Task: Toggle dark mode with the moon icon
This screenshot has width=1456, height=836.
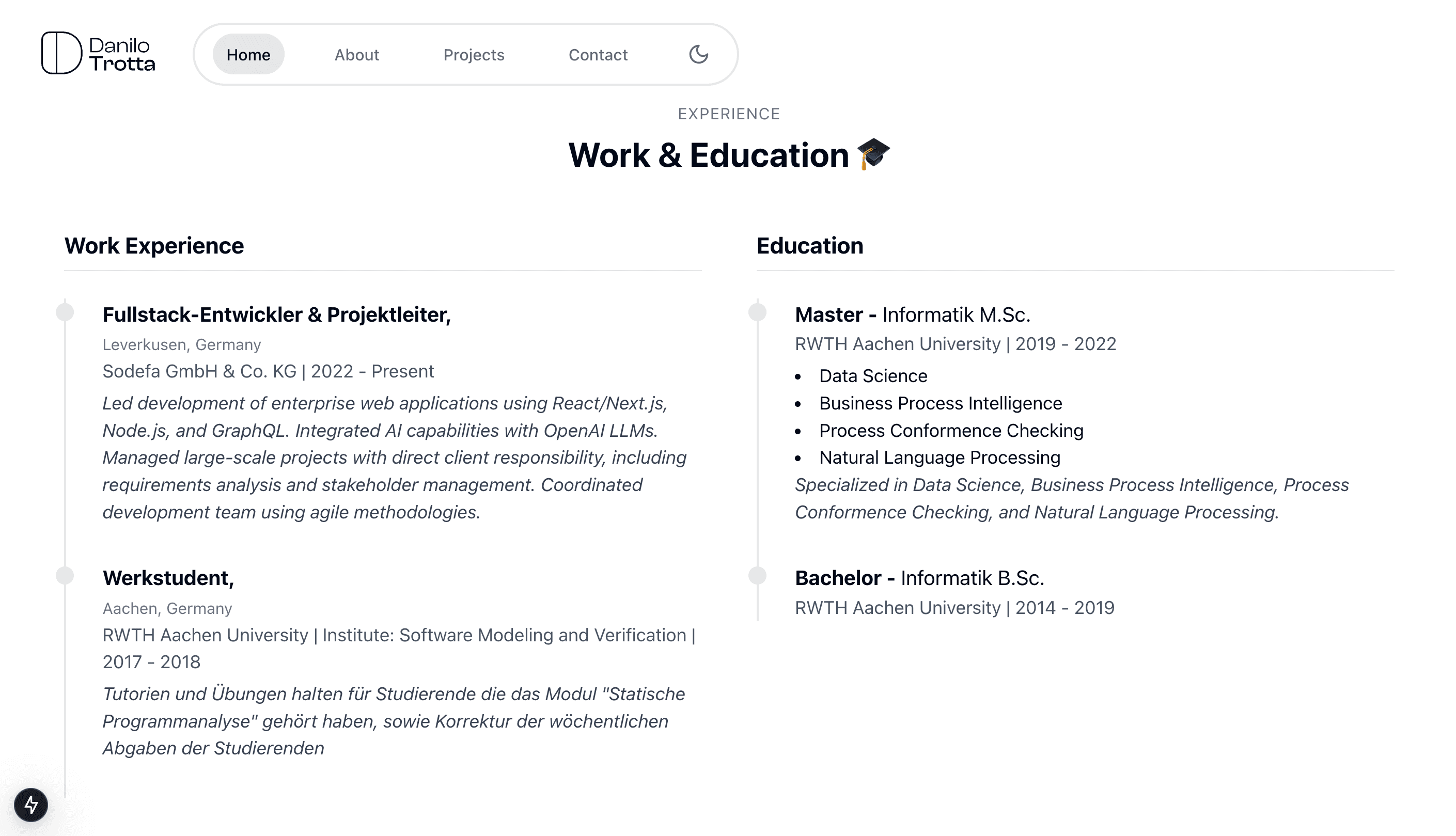Action: point(698,55)
